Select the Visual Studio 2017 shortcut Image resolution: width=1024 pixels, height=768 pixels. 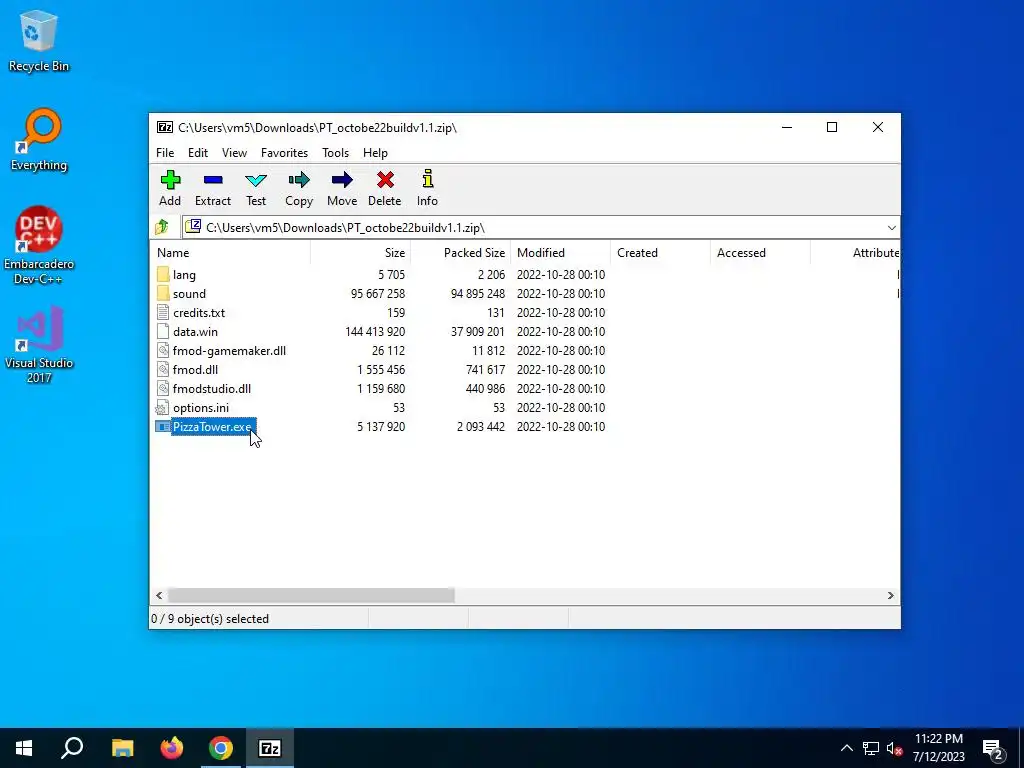click(x=39, y=344)
